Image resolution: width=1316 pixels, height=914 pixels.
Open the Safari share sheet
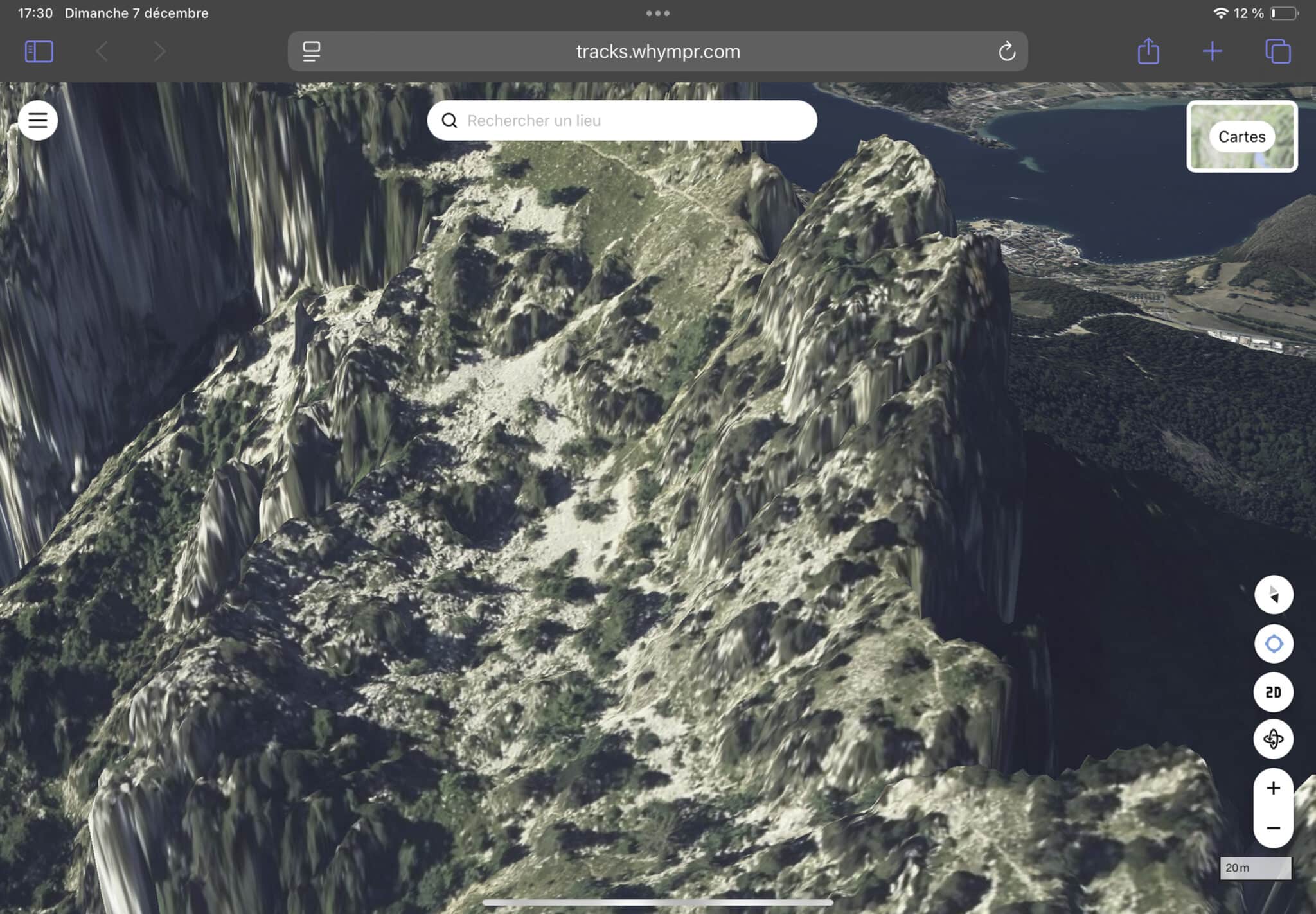click(1148, 51)
